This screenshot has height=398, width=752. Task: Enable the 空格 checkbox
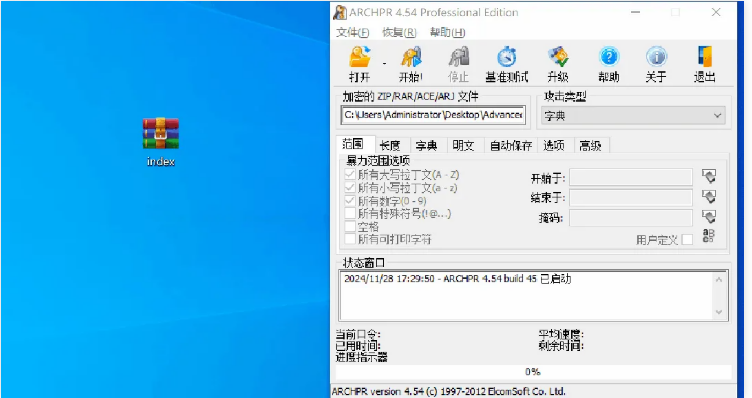point(350,226)
